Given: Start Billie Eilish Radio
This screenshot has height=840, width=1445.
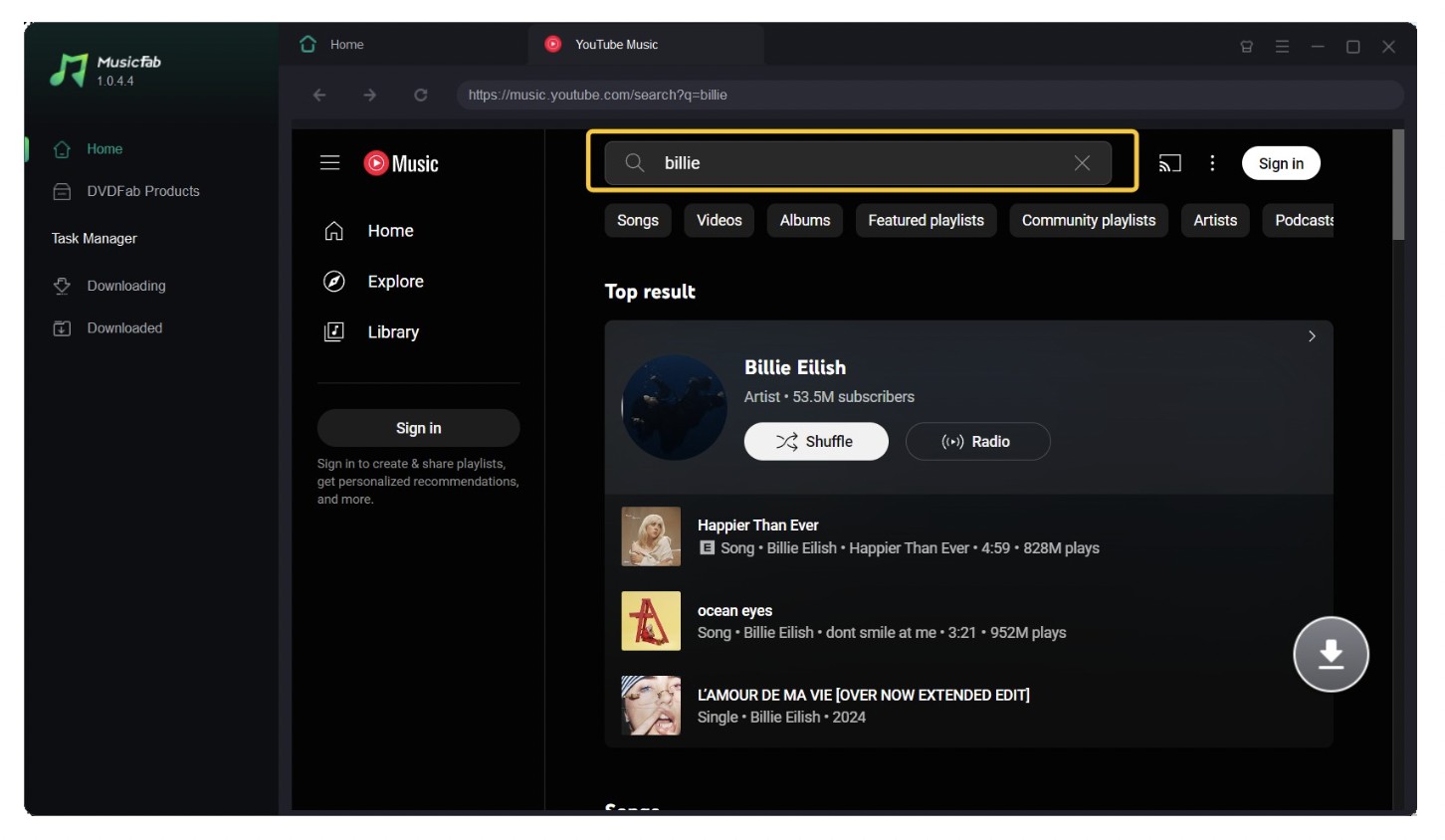Looking at the screenshot, I should click(977, 442).
